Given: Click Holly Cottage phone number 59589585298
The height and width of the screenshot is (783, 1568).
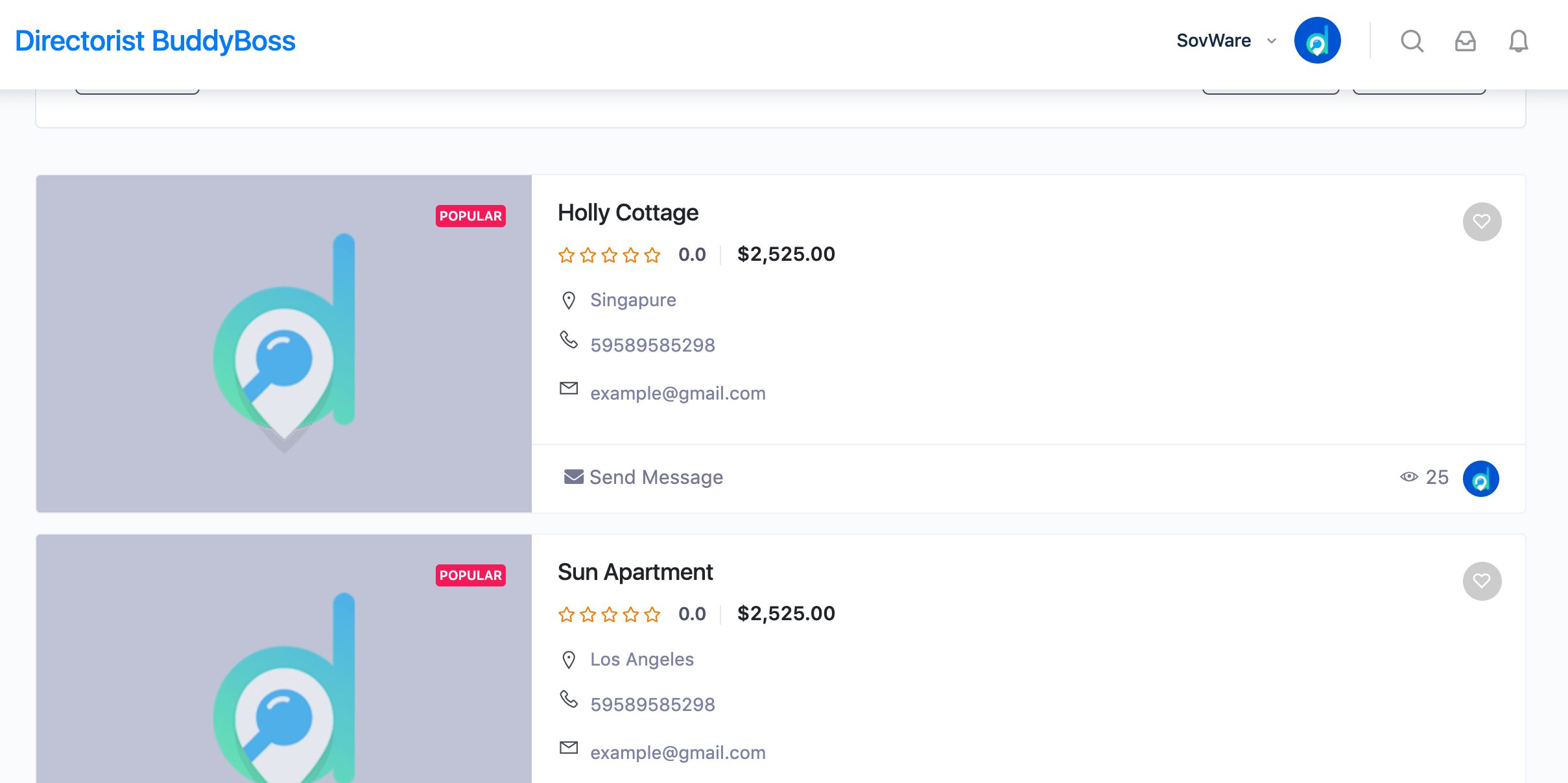Looking at the screenshot, I should point(652,345).
